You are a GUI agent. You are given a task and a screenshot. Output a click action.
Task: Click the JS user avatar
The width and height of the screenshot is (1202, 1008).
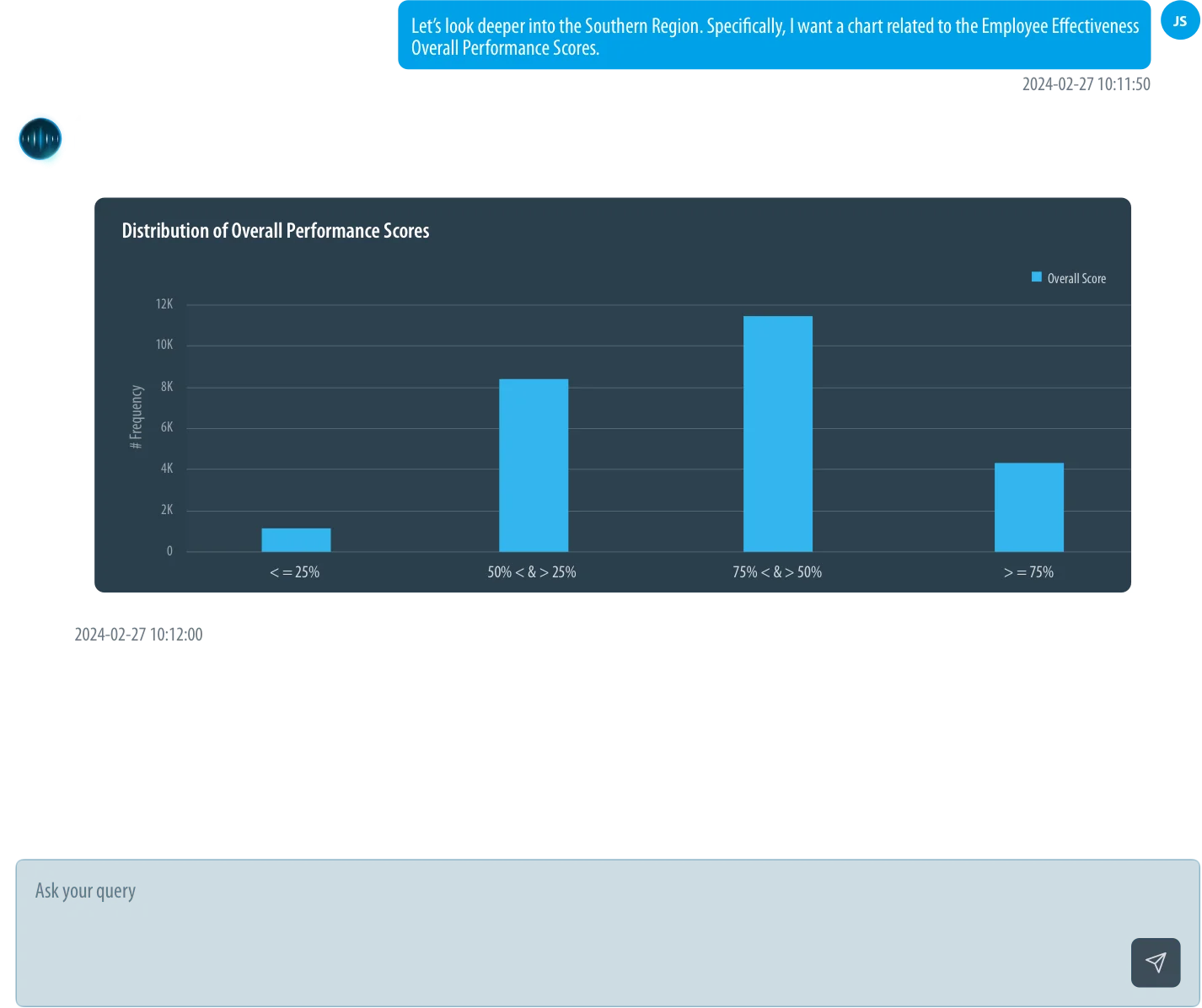(x=1179, y=21)
